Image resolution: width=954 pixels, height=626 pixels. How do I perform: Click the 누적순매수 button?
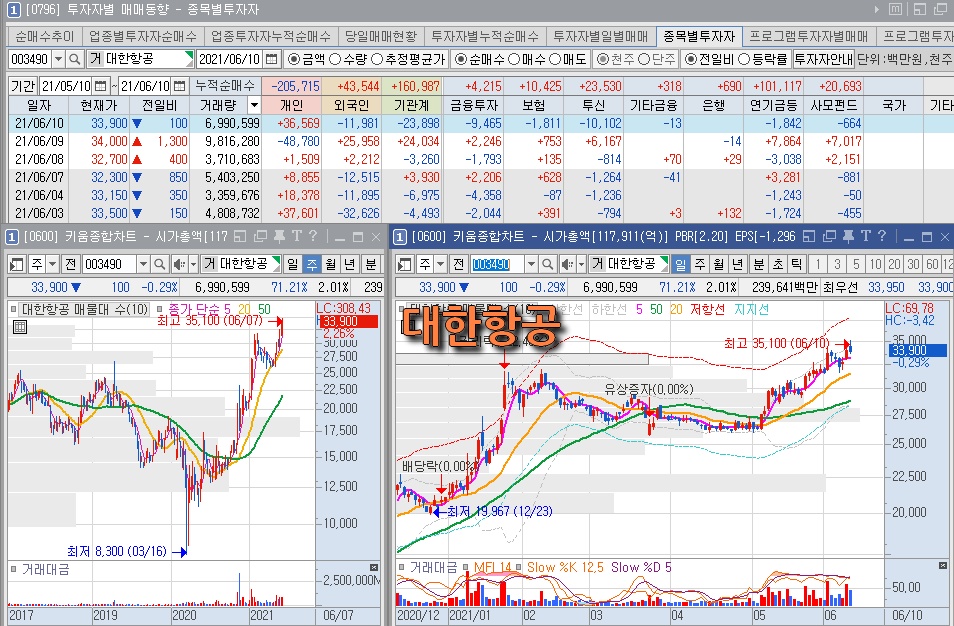(225, 86)
